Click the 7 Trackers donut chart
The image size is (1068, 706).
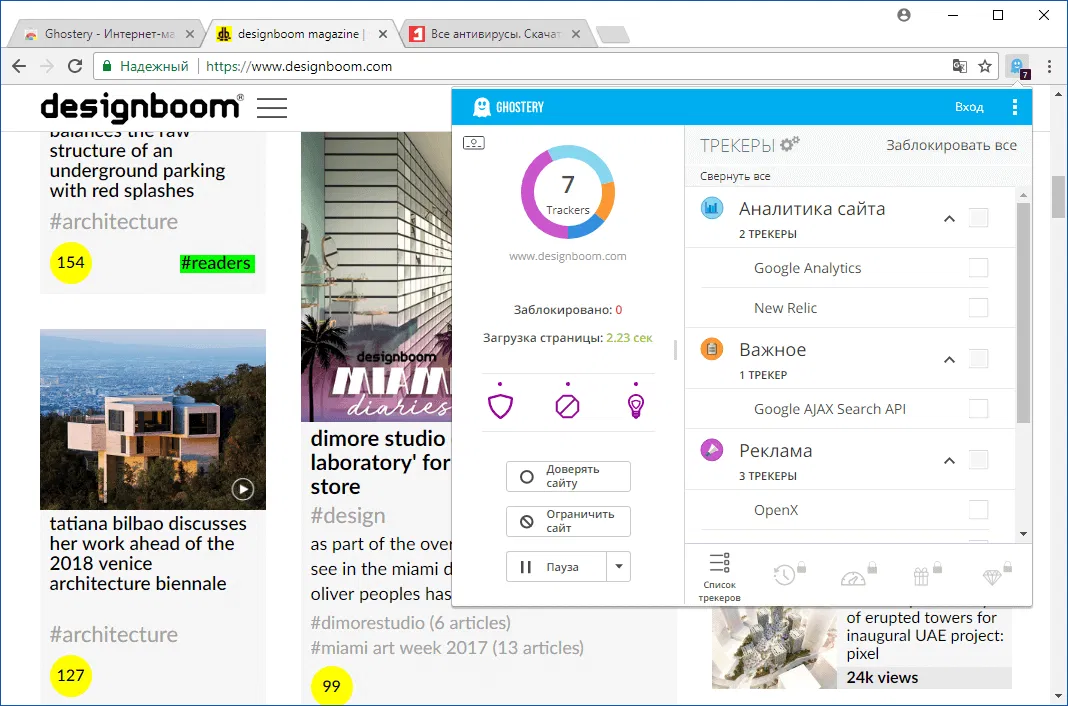[x=567, y=191]
